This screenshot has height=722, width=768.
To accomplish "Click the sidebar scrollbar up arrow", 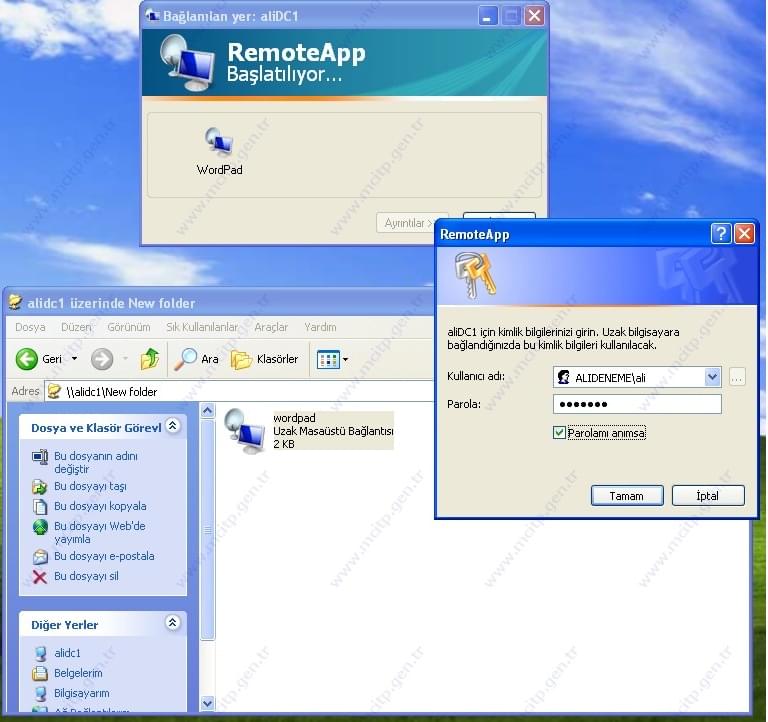I will [x=208, y=410].
